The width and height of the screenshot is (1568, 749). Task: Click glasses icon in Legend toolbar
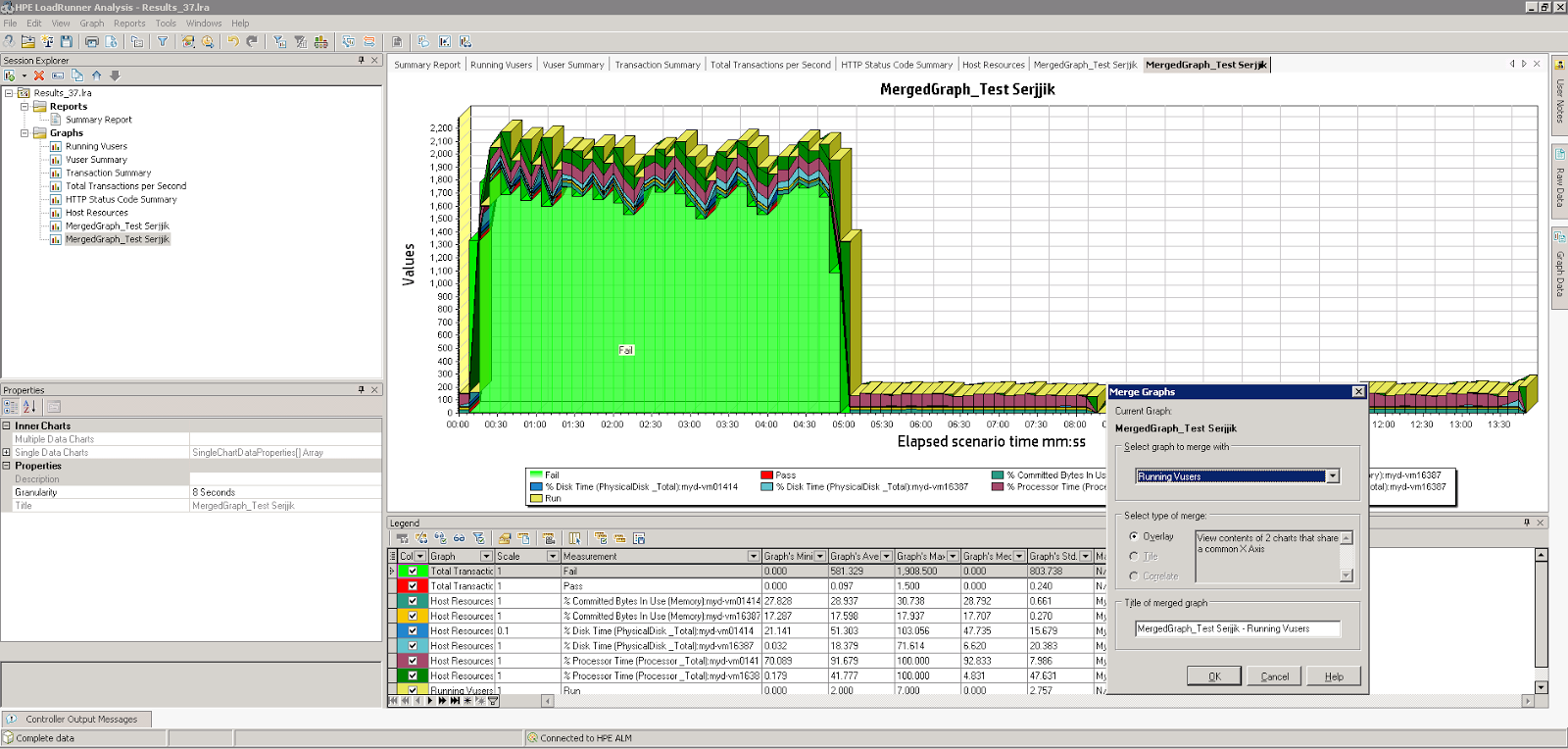(x=459, y=538)
